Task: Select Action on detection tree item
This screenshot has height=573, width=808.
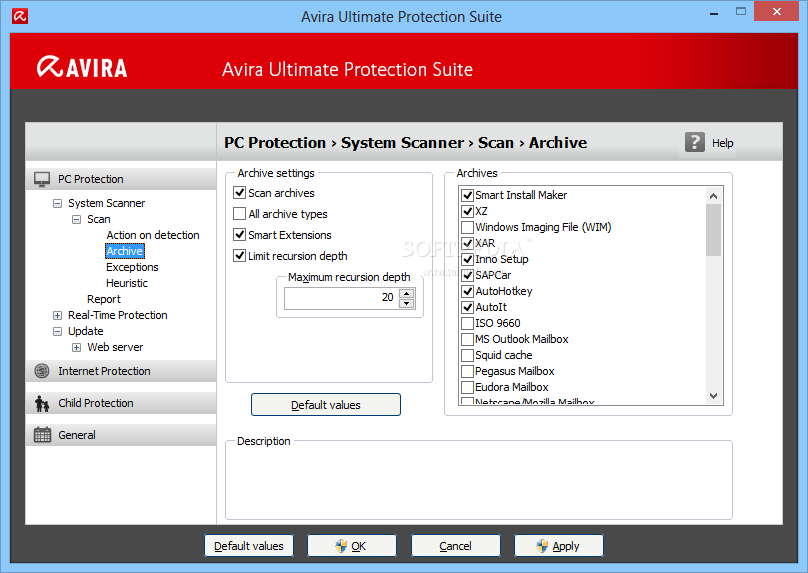Action: coord(153,235)
